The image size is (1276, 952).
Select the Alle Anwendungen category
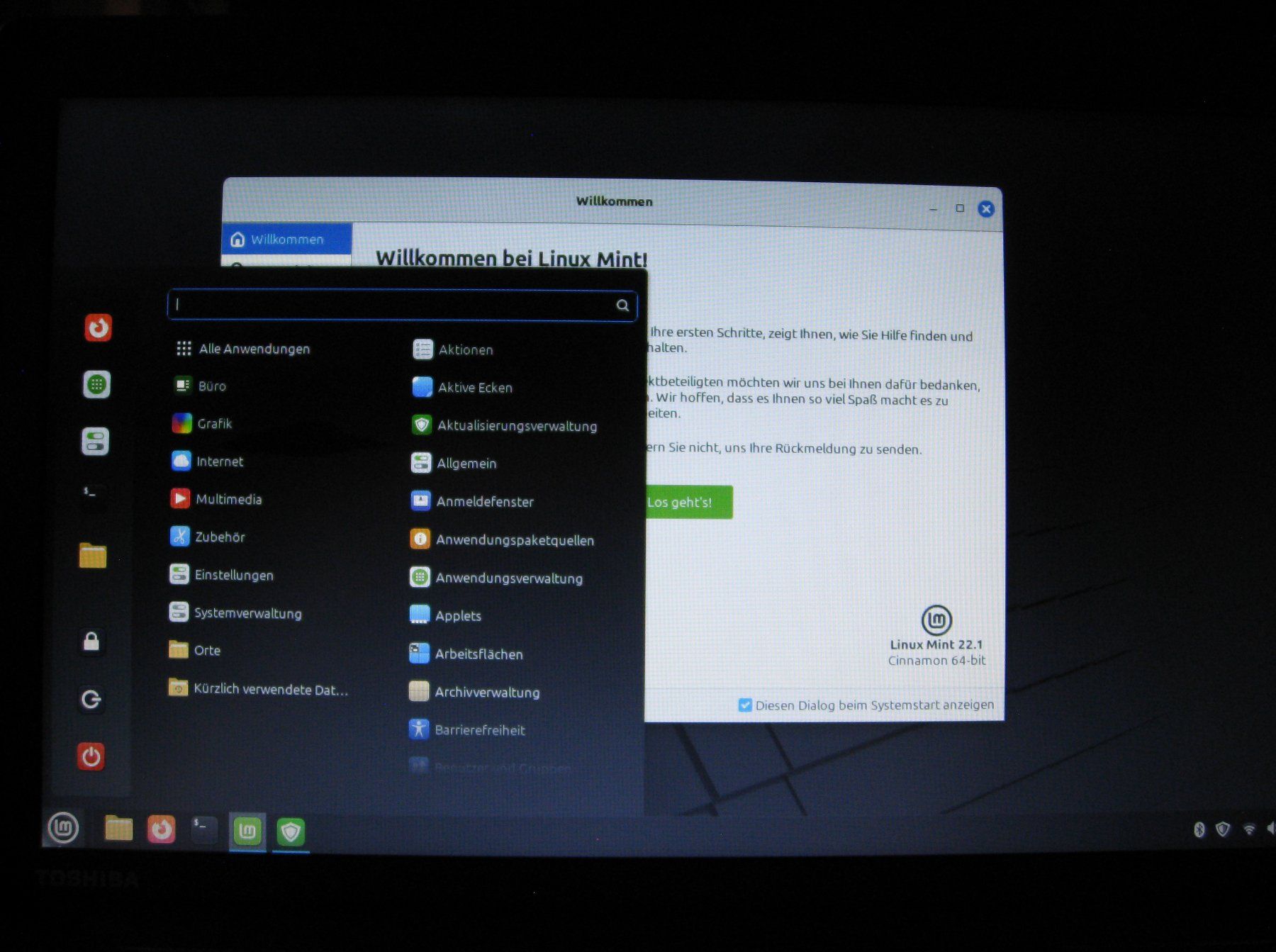pos(242,349)
